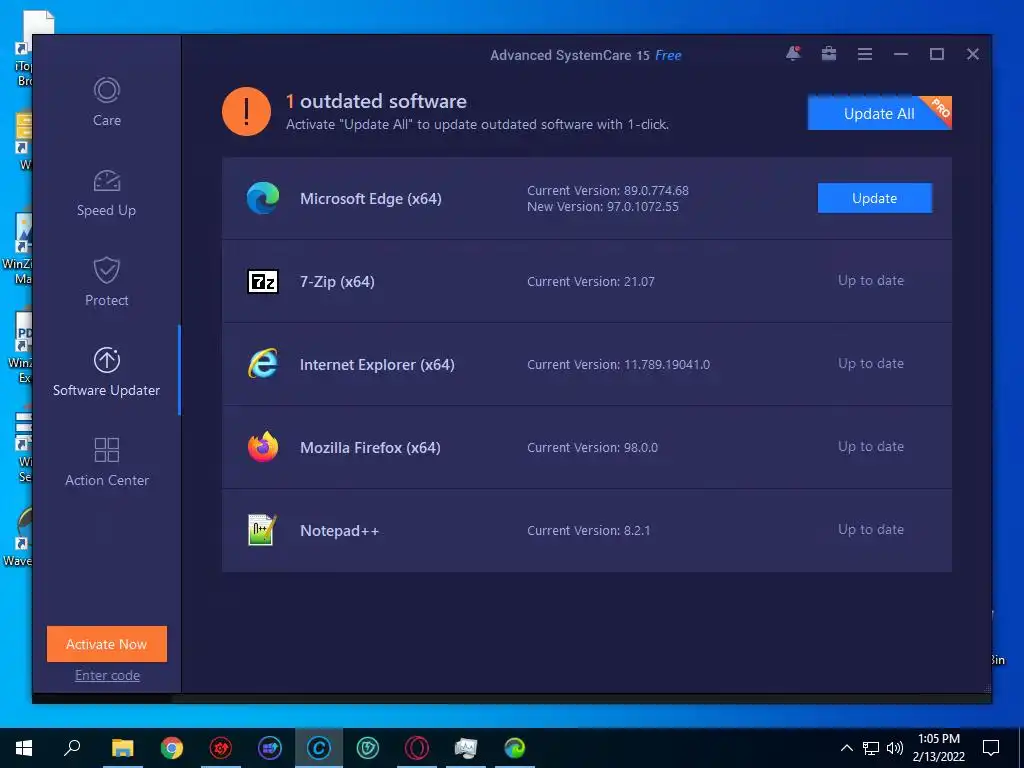Click Notepad++ Up to date status
1024x768 pixels.
point(871,529)
